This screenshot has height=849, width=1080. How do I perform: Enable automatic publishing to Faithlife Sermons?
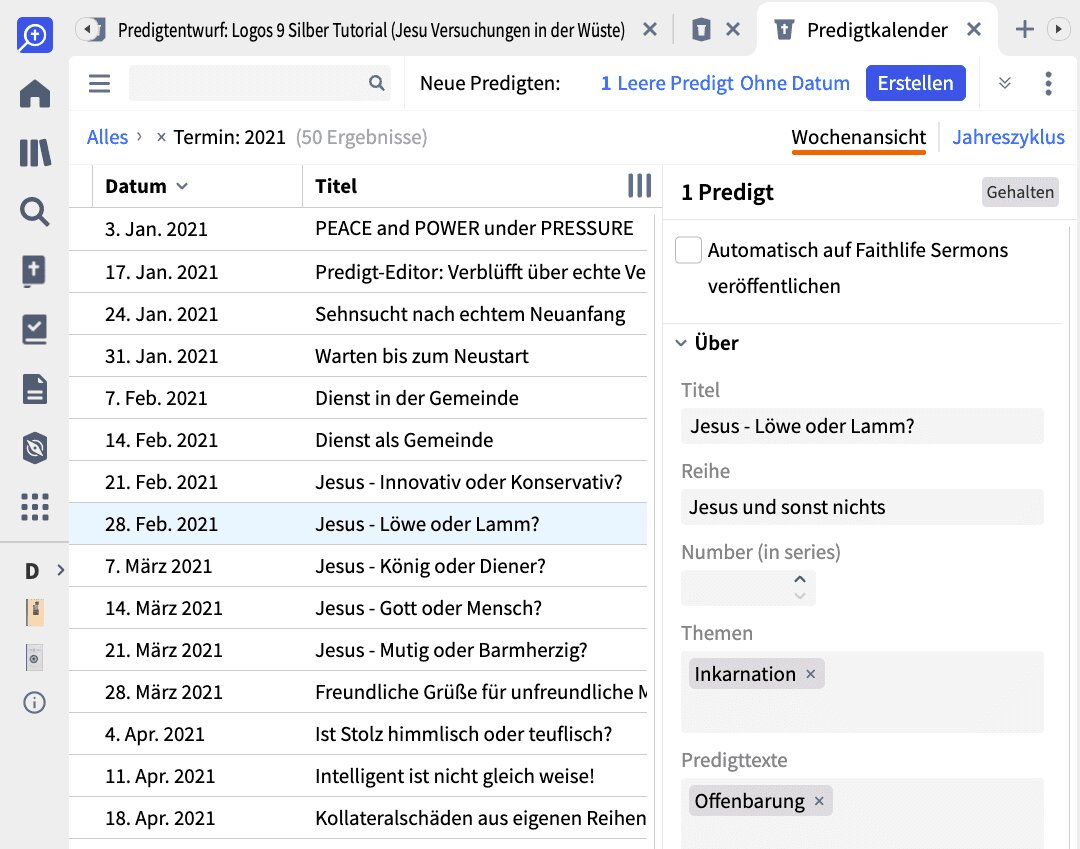click(x=688, y=250)
